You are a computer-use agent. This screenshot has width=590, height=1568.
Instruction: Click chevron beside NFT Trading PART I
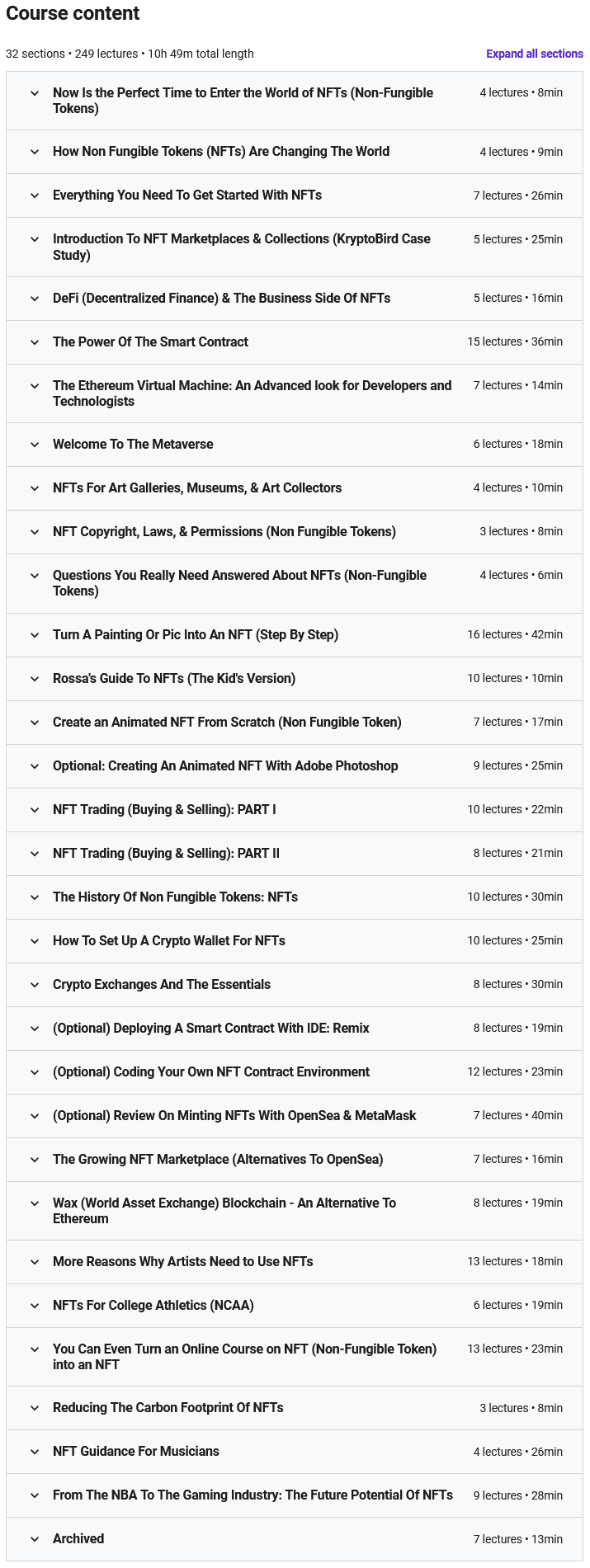(x=35, y=810)
